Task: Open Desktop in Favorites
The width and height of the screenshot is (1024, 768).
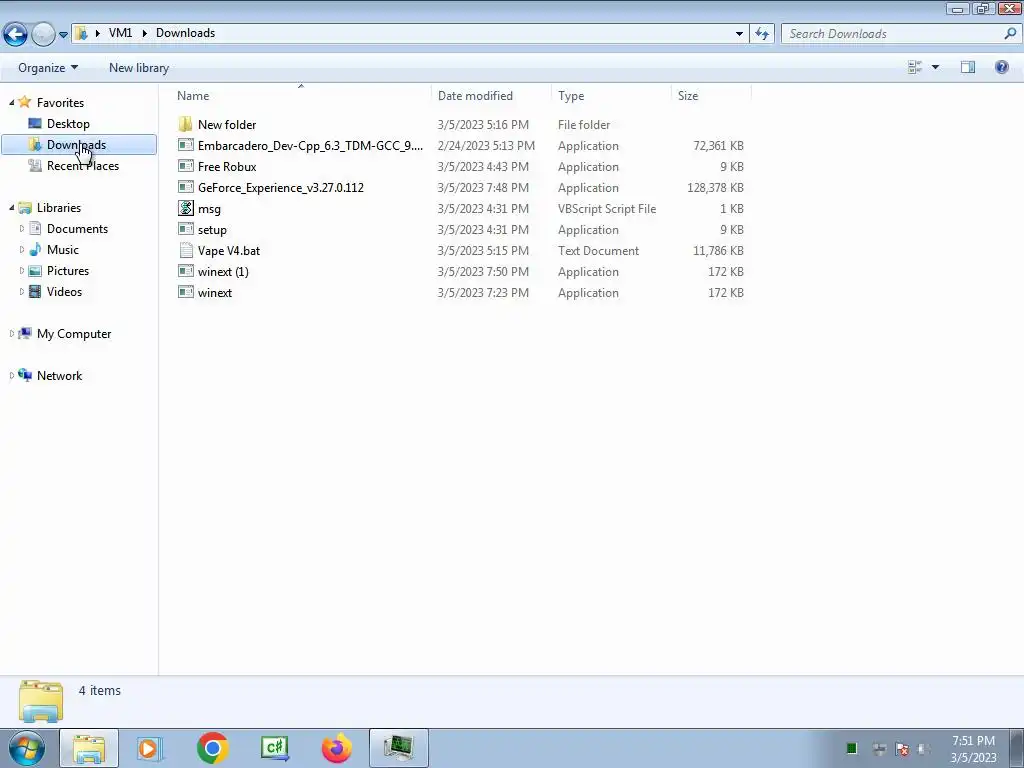Action: click(x=68, y=123)
